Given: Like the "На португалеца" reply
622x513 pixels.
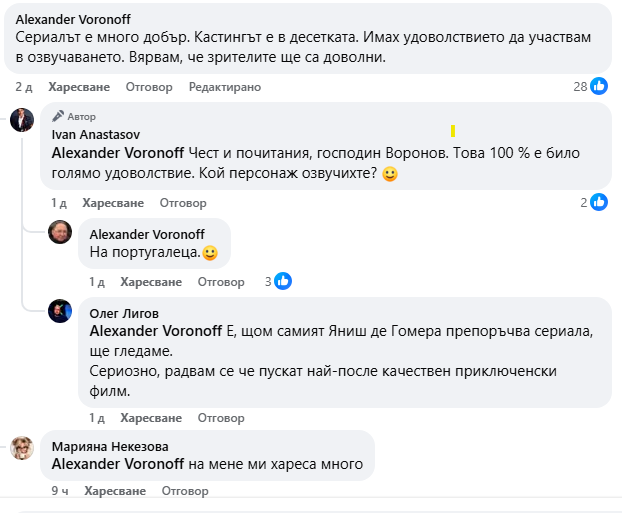Looking at the screenshot, I should [x=151, y=282].
